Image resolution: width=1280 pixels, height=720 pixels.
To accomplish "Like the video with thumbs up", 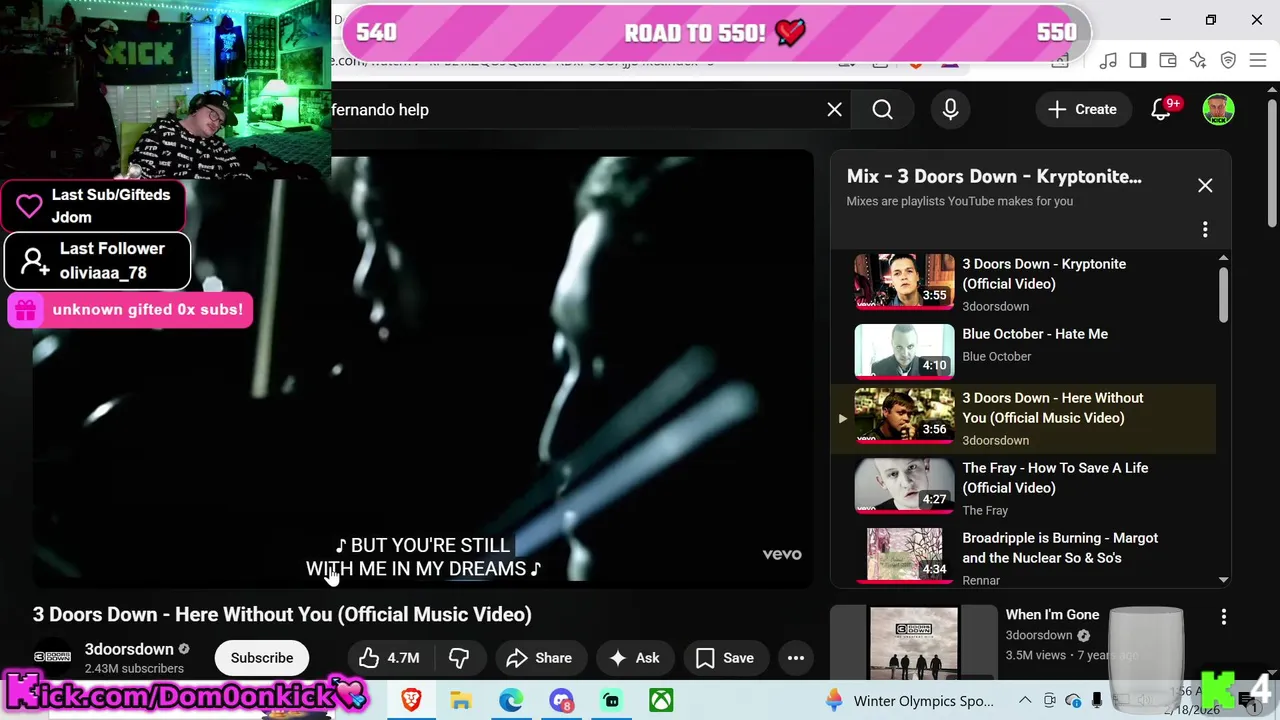I will (390, 658).
